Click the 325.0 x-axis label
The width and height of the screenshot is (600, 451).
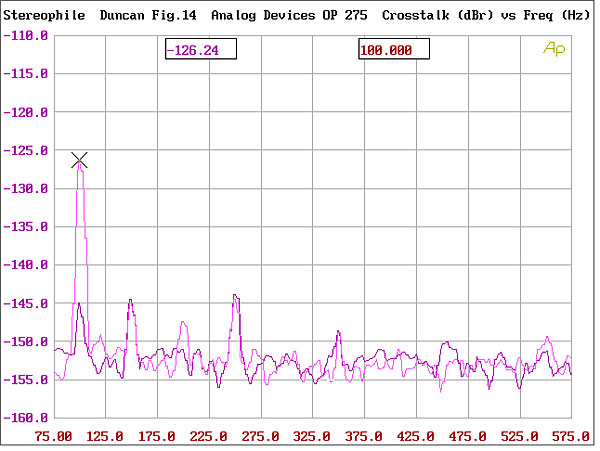pyautogui.click(x=312, y=436)
